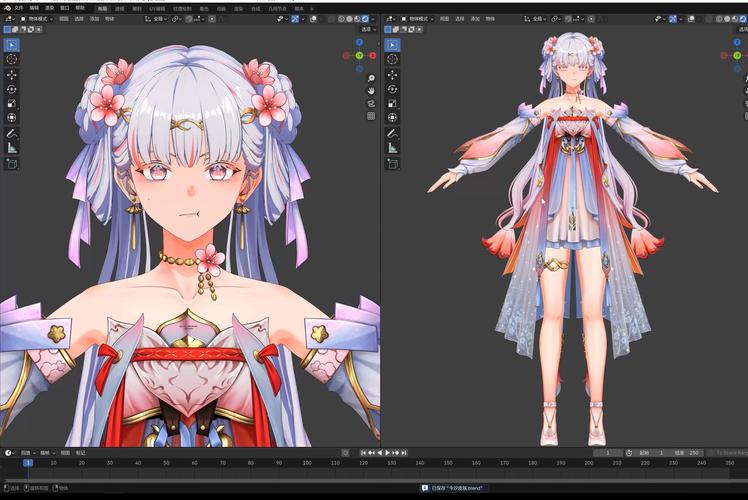This screenshot has height=500, width=748.
Task: Select the Add Cube tool in left viewport
Action: [11, 164]
